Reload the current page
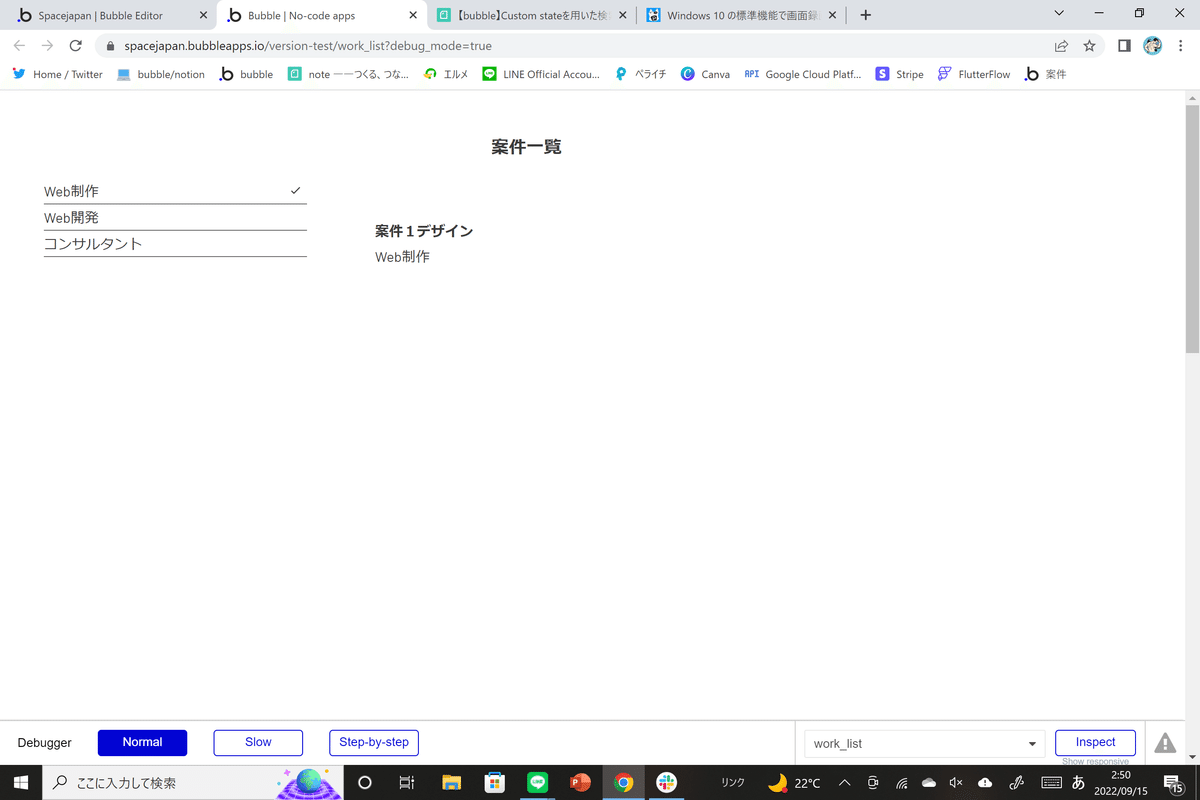The height and width of the screenshot is (800, 1200). click(75, 46)
